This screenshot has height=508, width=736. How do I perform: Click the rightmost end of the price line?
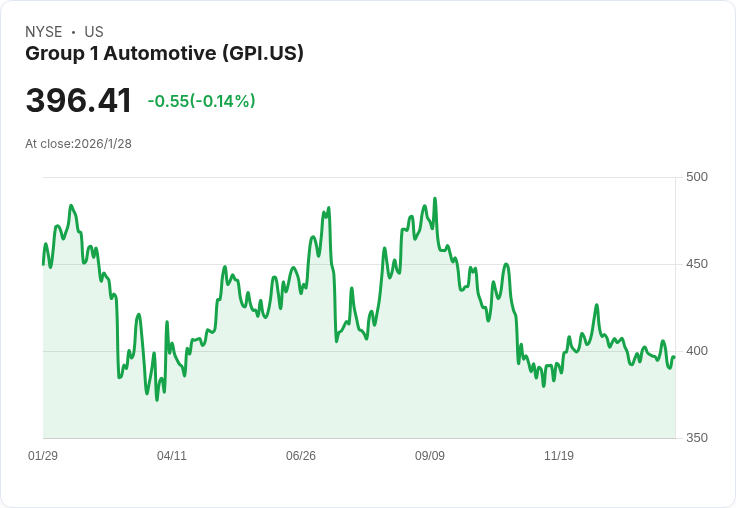(674, 357)
